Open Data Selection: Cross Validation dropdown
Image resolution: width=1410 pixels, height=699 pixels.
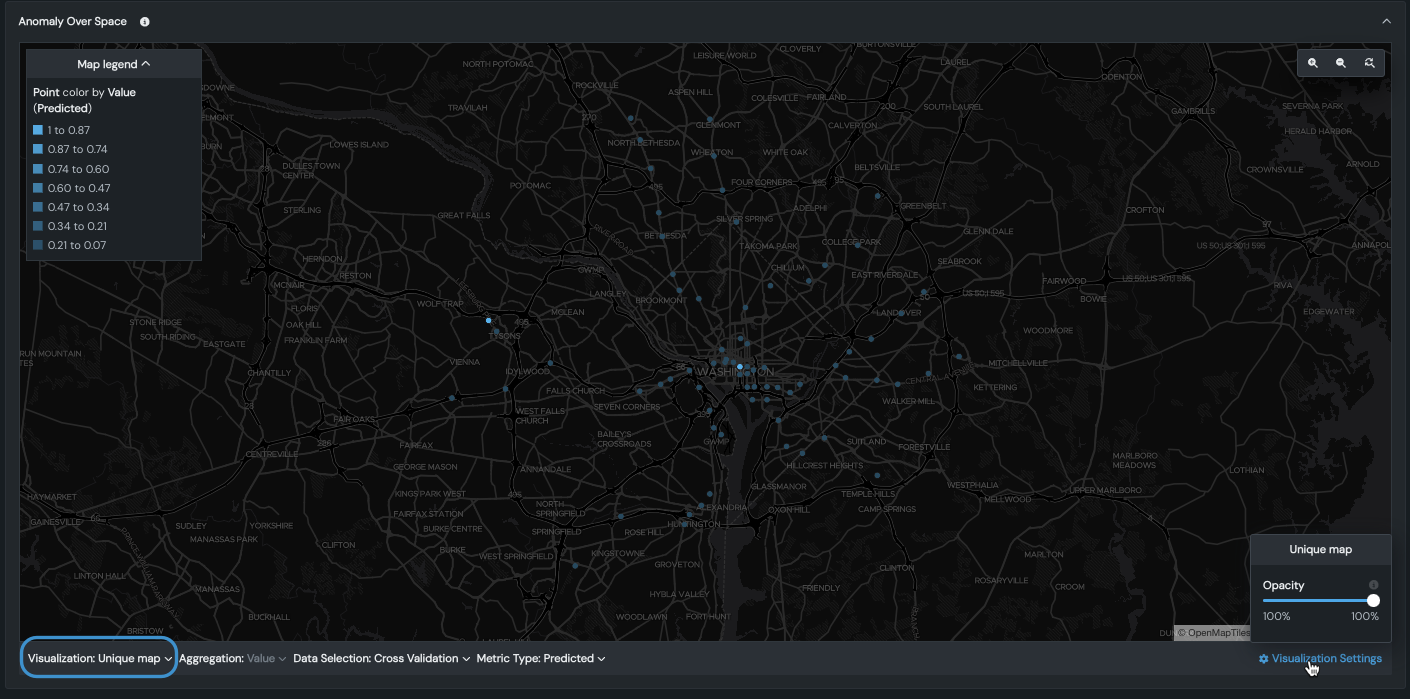pos(382,659)
